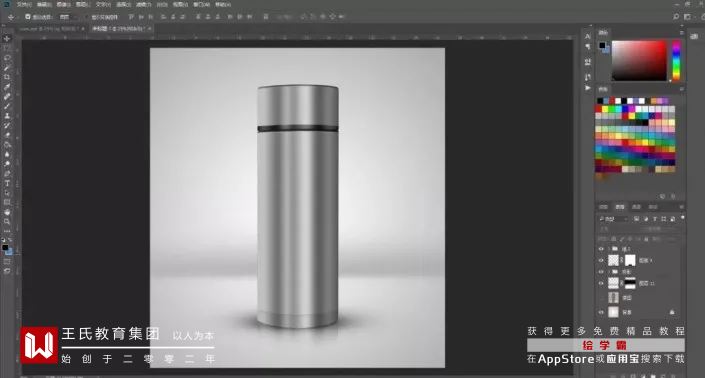Select the Type tool
Screen dimensions: 705x378
[7, 183]
